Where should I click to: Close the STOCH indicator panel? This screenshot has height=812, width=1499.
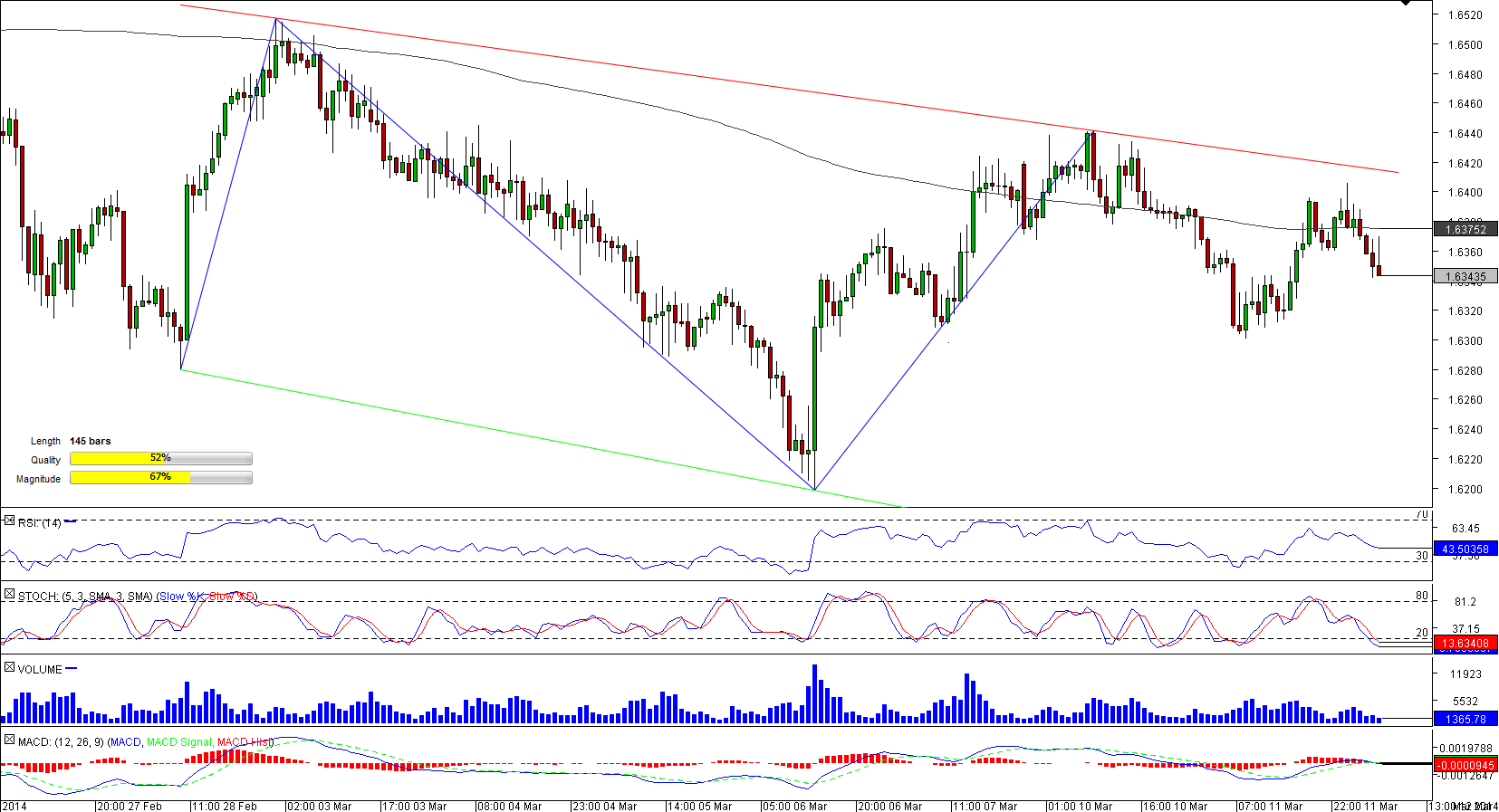(9, 595)
